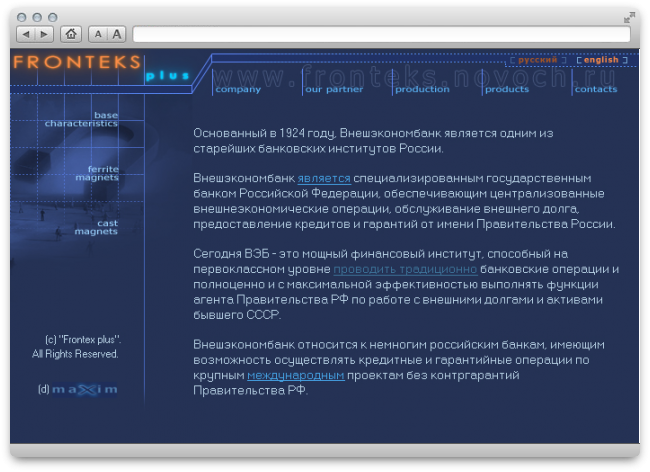Viewport: 650px width, 472px height.
Task: Open the our partner menu item
Action: [334, 89]
